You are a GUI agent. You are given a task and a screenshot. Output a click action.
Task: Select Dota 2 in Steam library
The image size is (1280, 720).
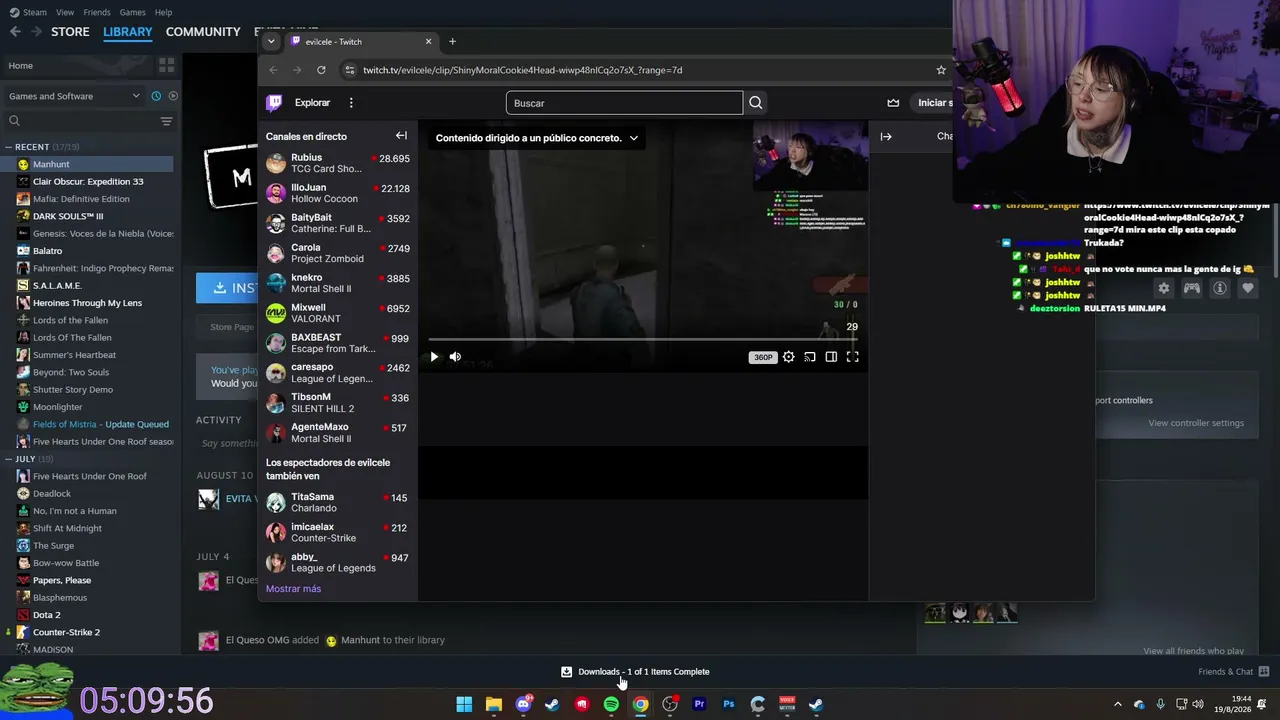46,615
